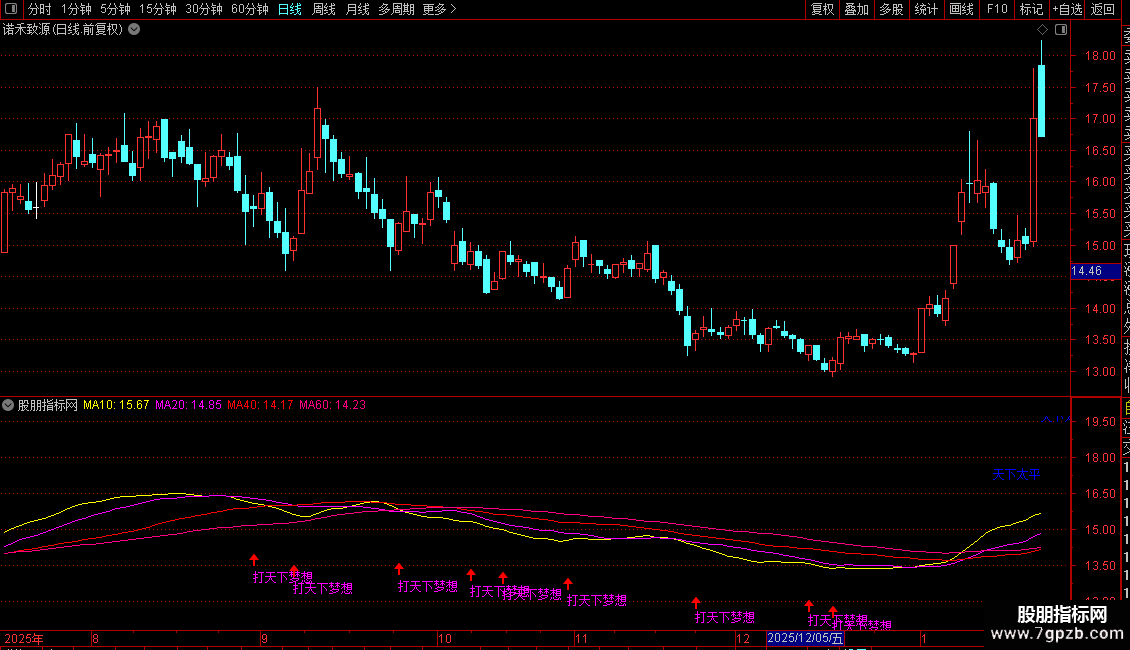Click the month 9 label on time axis
Image resolution: width=1130 pixels, height=650 pixels.
pos(264,638)
